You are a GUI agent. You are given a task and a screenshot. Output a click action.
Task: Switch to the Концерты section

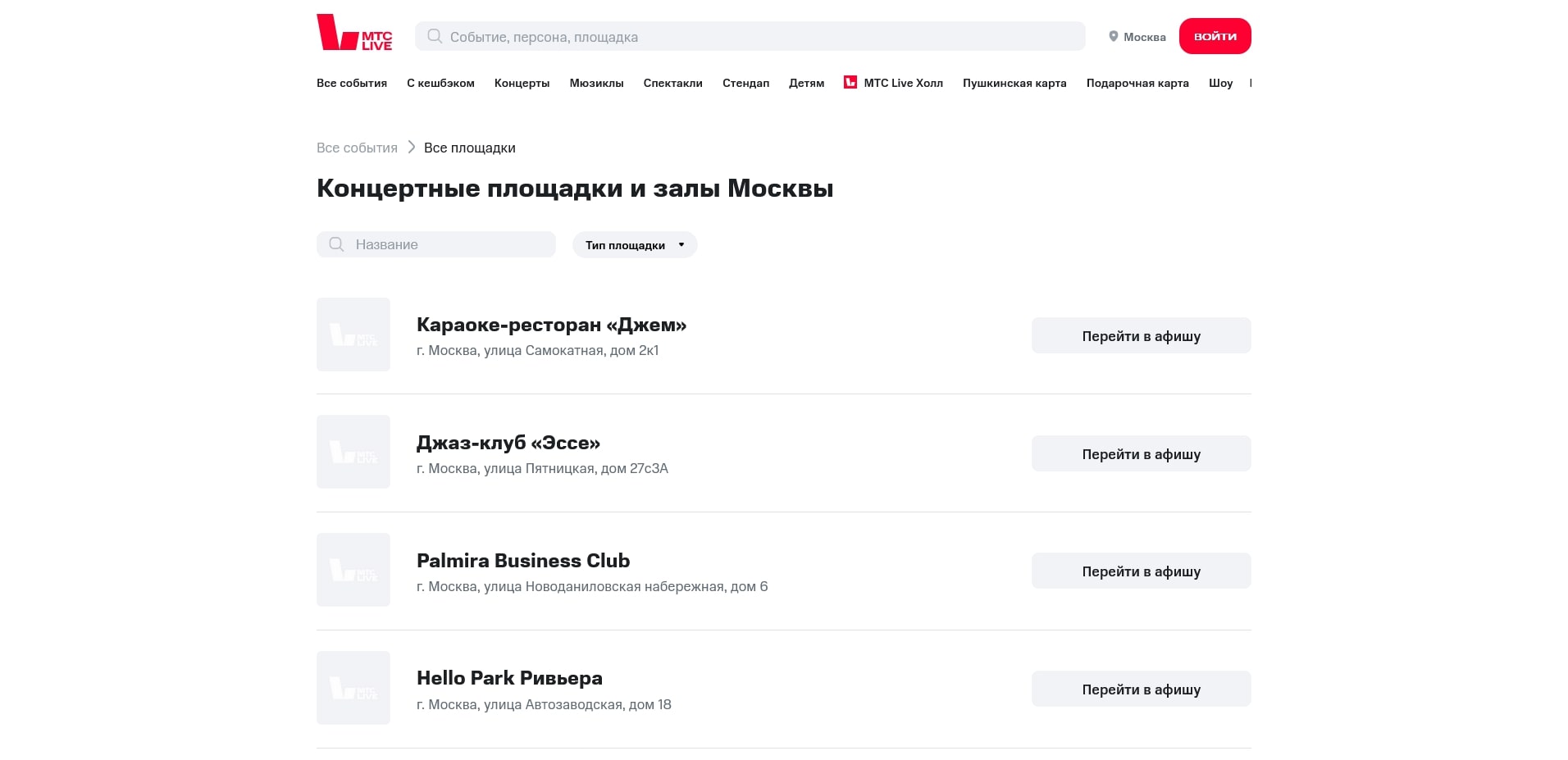click(522, 83)
